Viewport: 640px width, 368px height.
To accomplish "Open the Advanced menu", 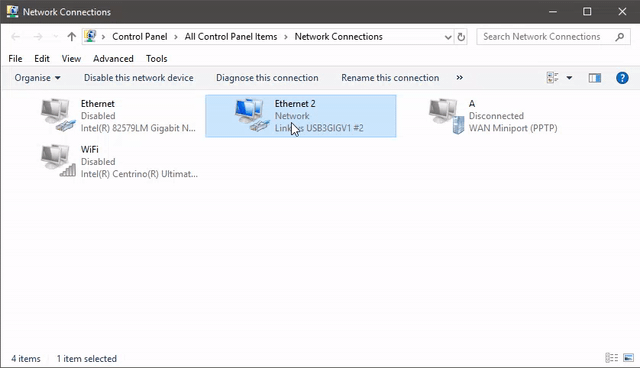I will 113,59.
